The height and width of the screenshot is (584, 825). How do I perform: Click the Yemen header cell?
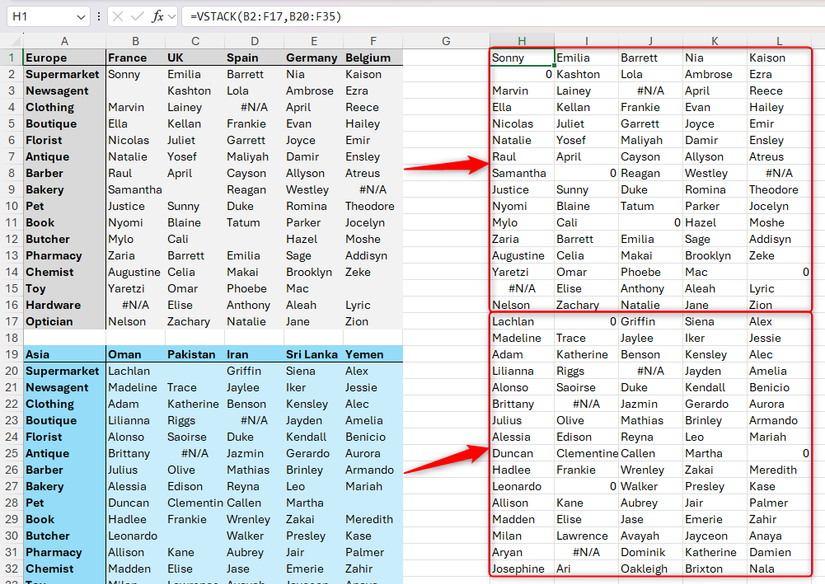(x=373, y=355)
